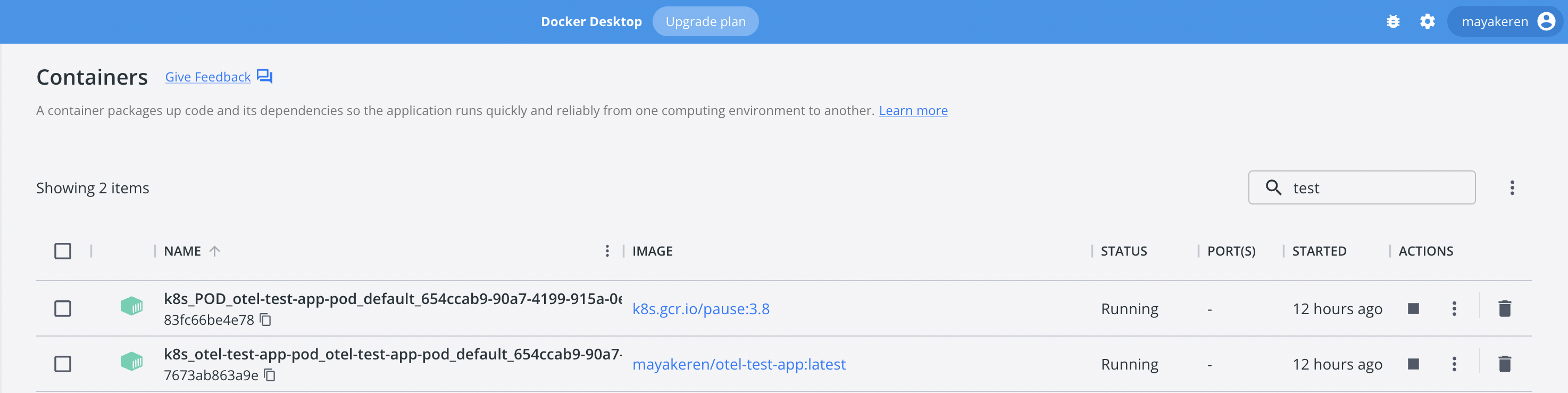Open table options menu beside search
Screen dimensions: 1568x393
(1512, 187)
